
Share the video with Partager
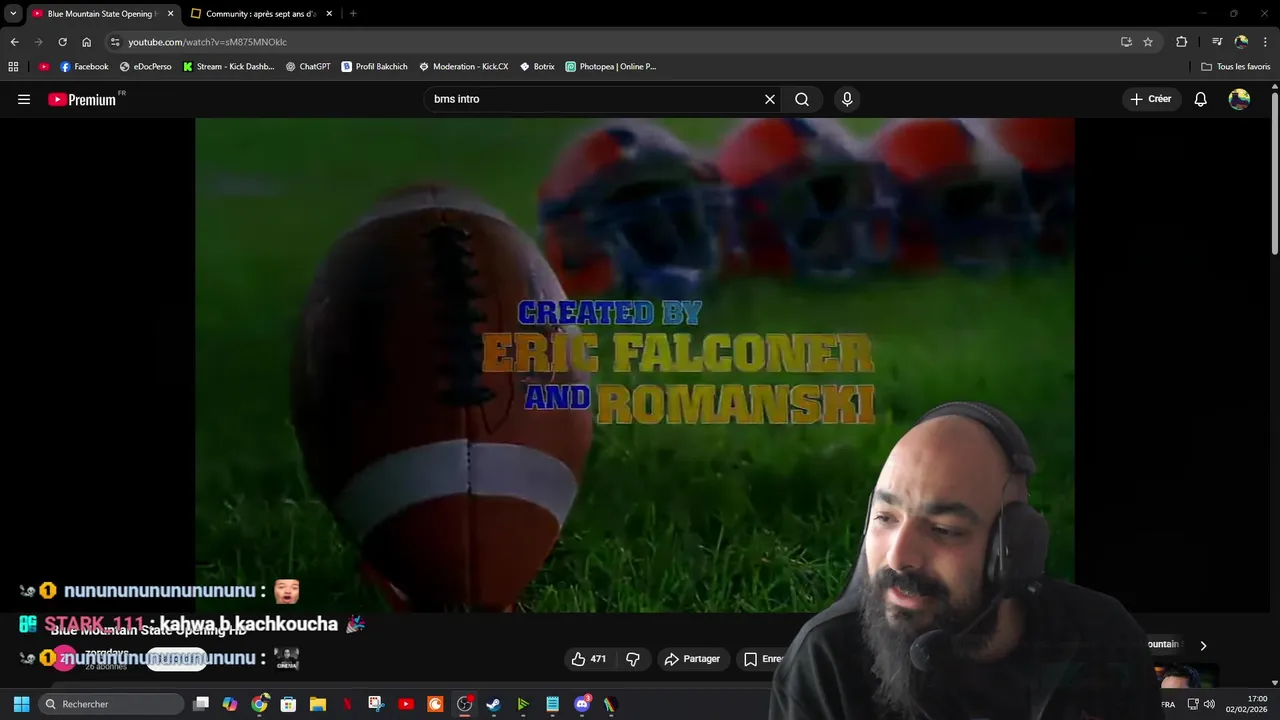click(x=692, y=659)
